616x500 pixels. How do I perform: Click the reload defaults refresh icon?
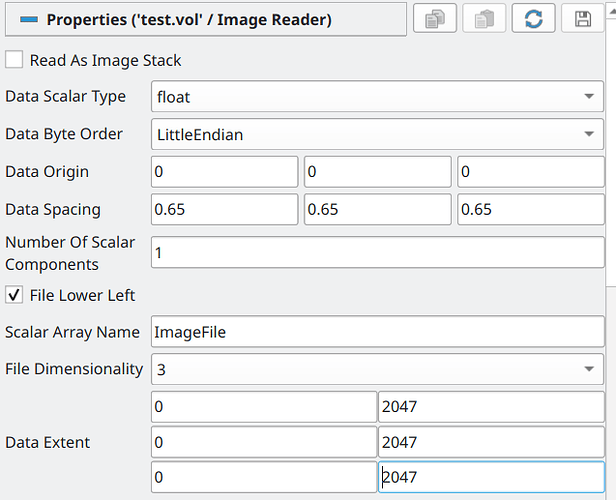(533, 19)
